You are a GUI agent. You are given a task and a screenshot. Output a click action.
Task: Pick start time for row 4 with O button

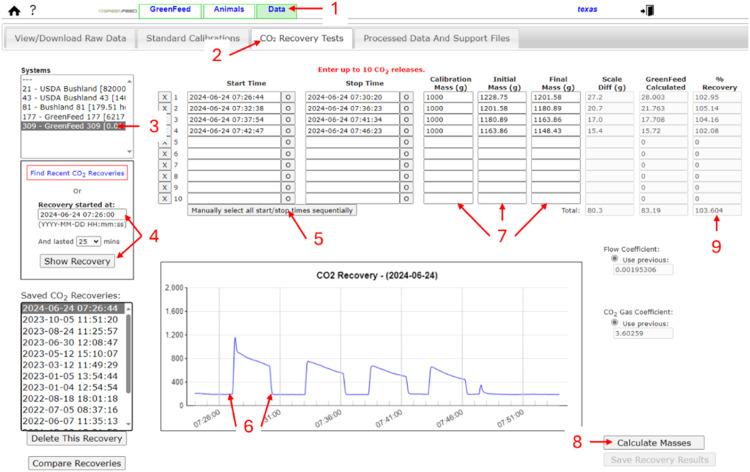pos(288,131)
